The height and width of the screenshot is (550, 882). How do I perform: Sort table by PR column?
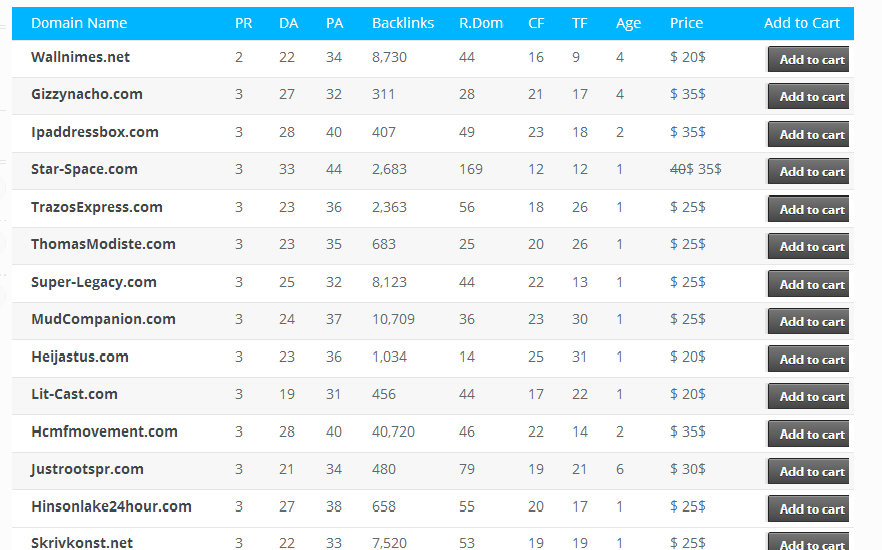pos(244,23)
